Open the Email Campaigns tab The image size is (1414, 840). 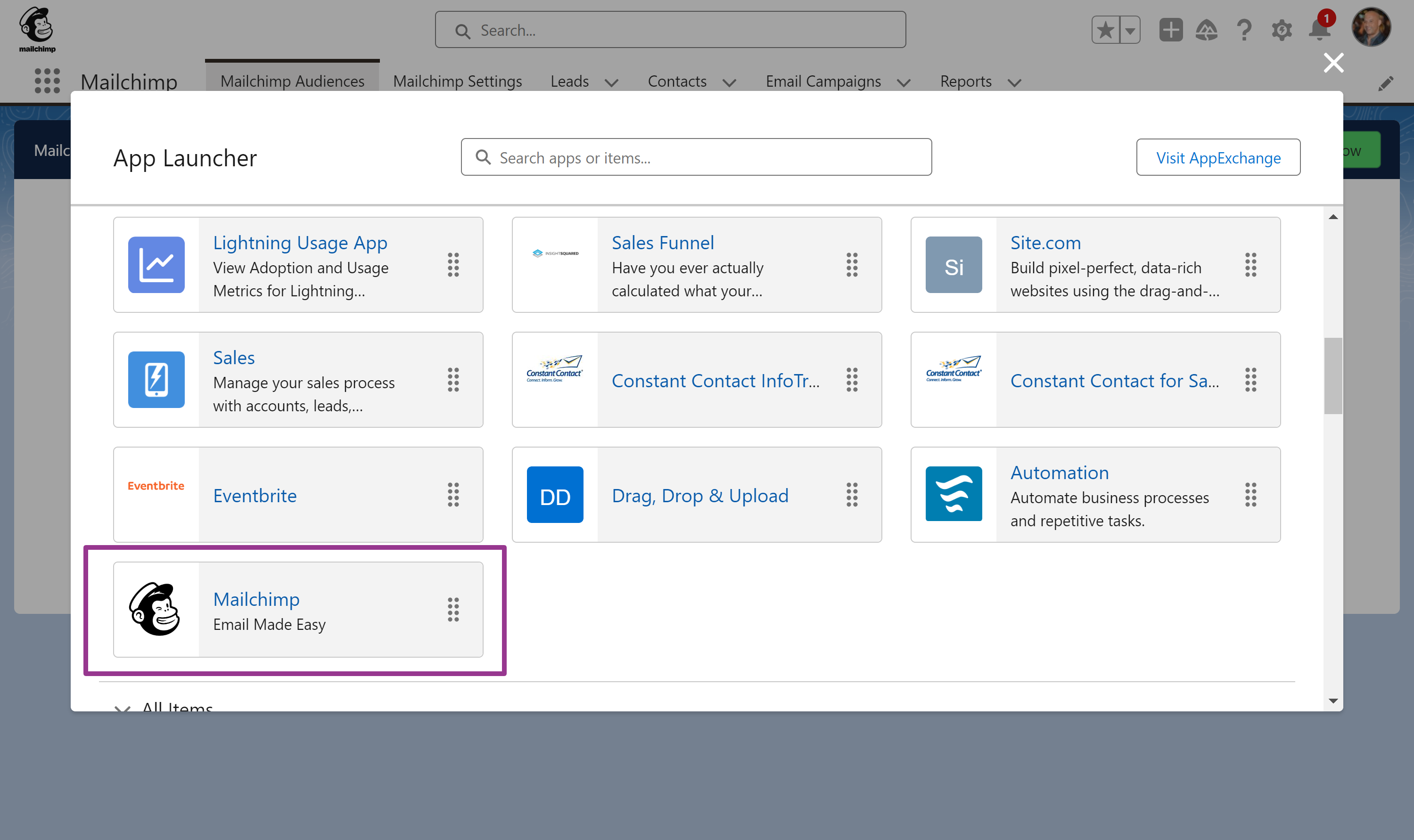(823, 81)
